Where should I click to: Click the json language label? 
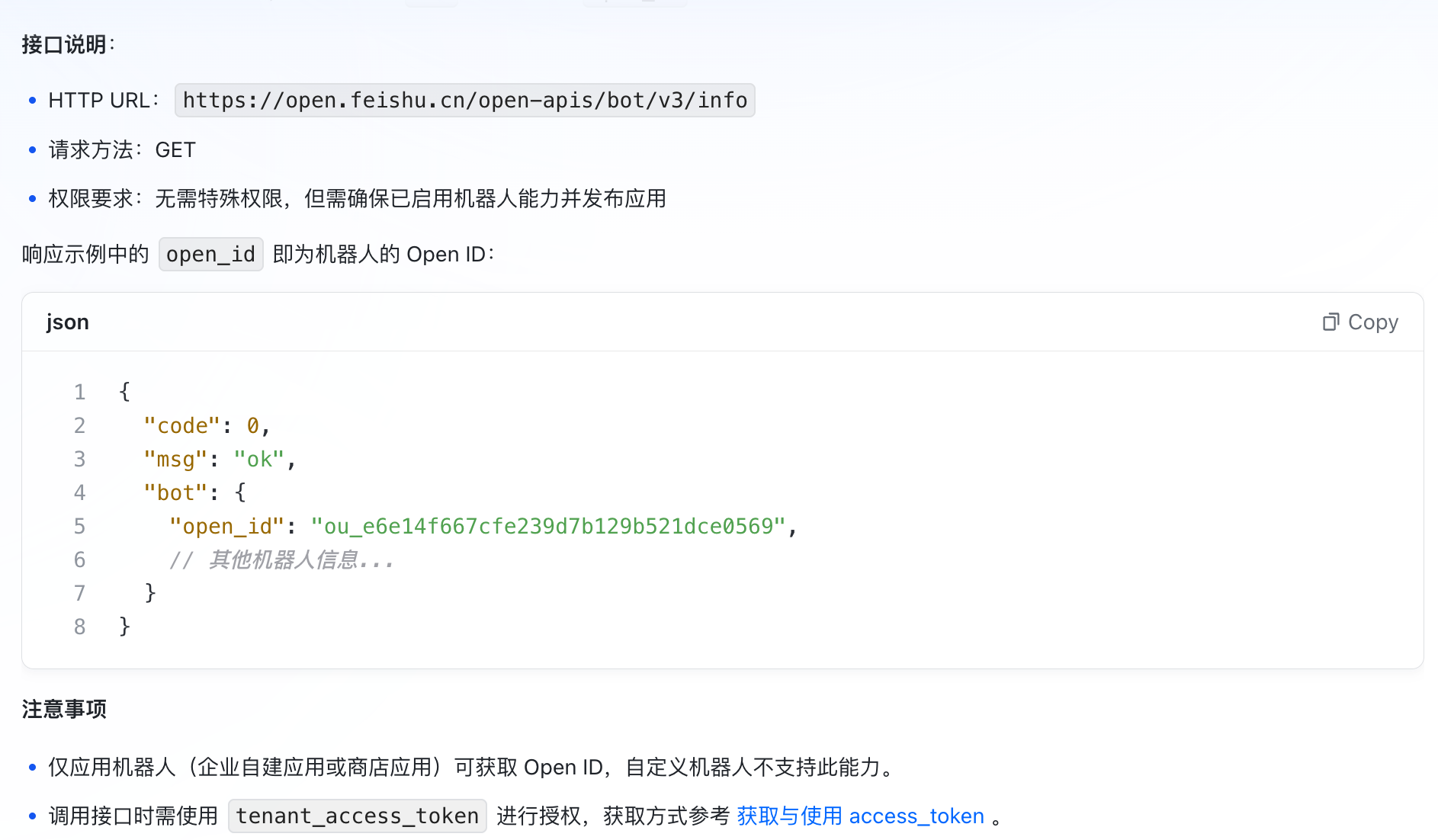(x=68, y=322)
